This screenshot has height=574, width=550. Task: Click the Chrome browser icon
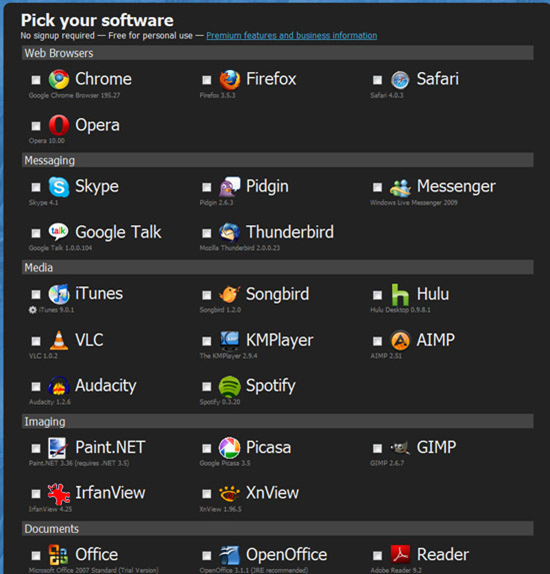[59, 79]
